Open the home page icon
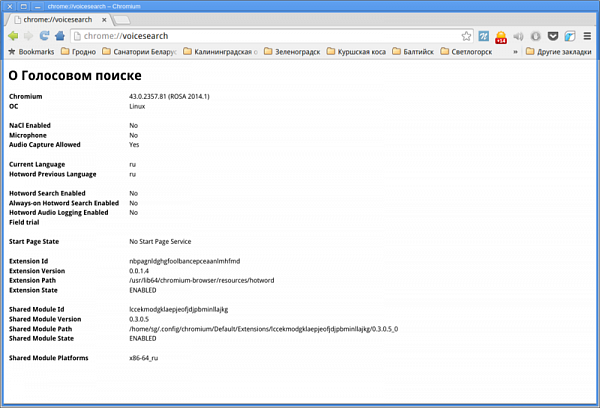Screen dimensions: 600x408 point(60,36)
